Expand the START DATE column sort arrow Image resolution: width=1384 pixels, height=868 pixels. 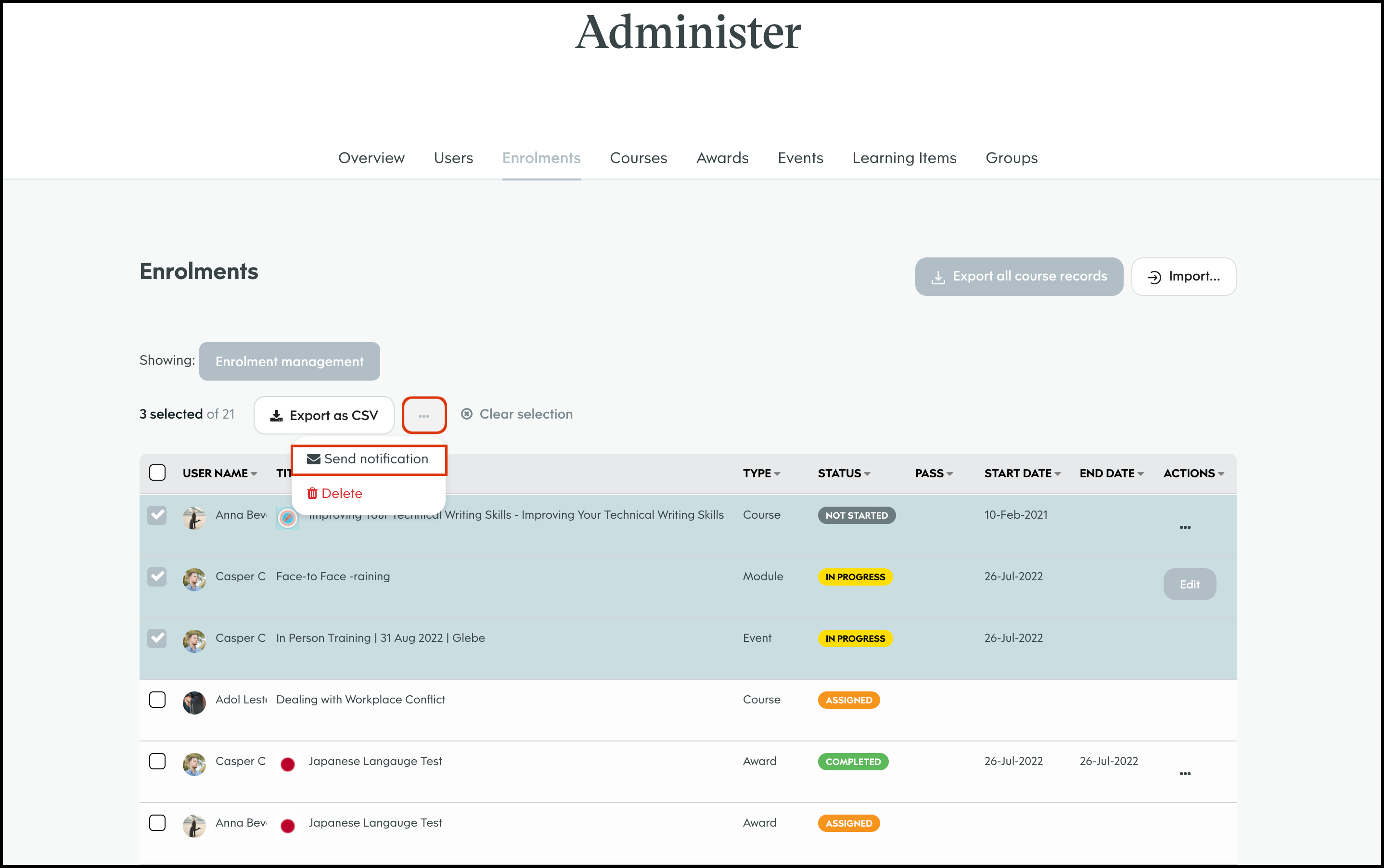pyautogui.click(x=1057, y=473)
